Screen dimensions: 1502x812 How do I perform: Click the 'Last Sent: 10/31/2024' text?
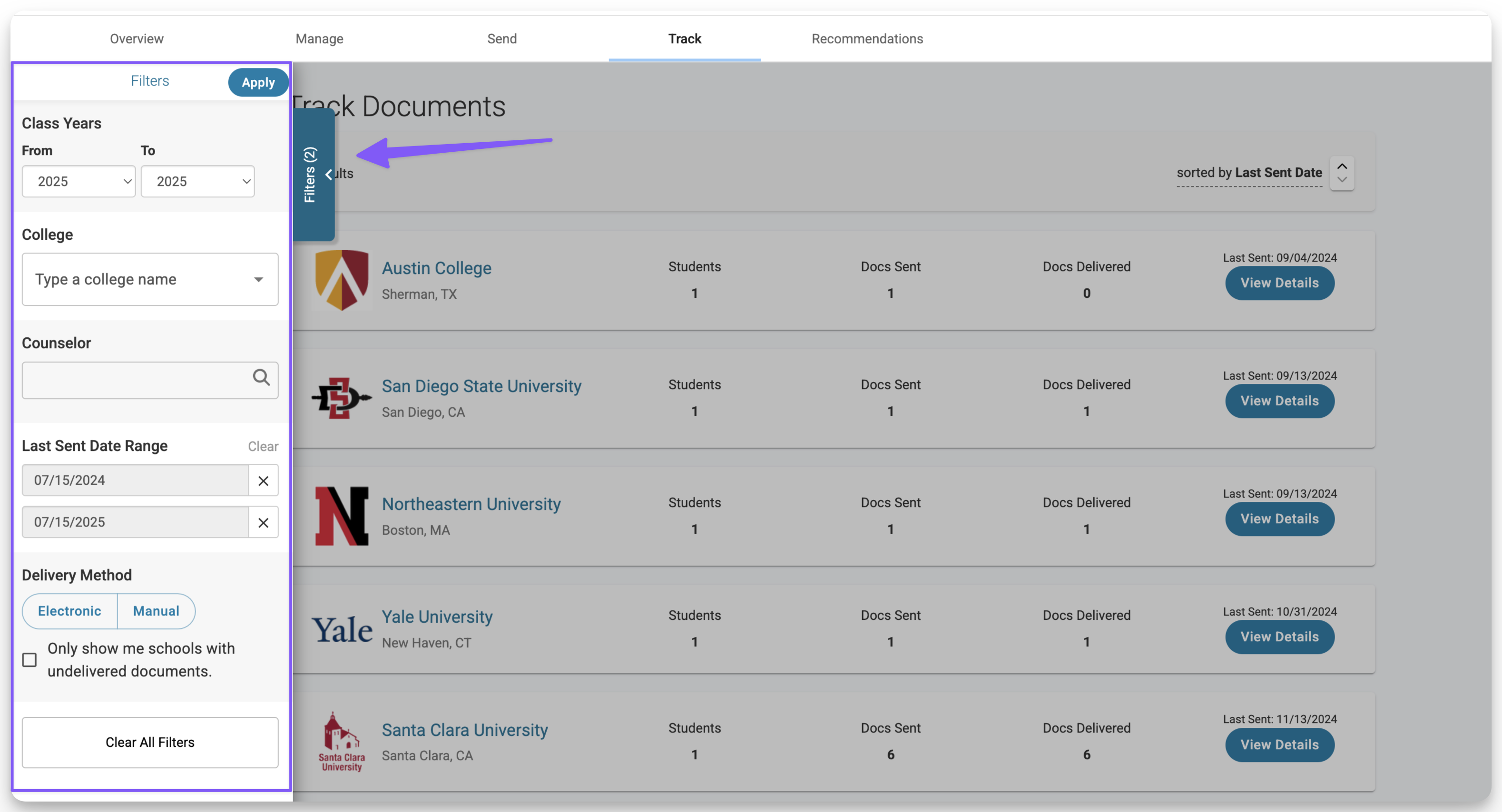click(x=1279, y=611)
